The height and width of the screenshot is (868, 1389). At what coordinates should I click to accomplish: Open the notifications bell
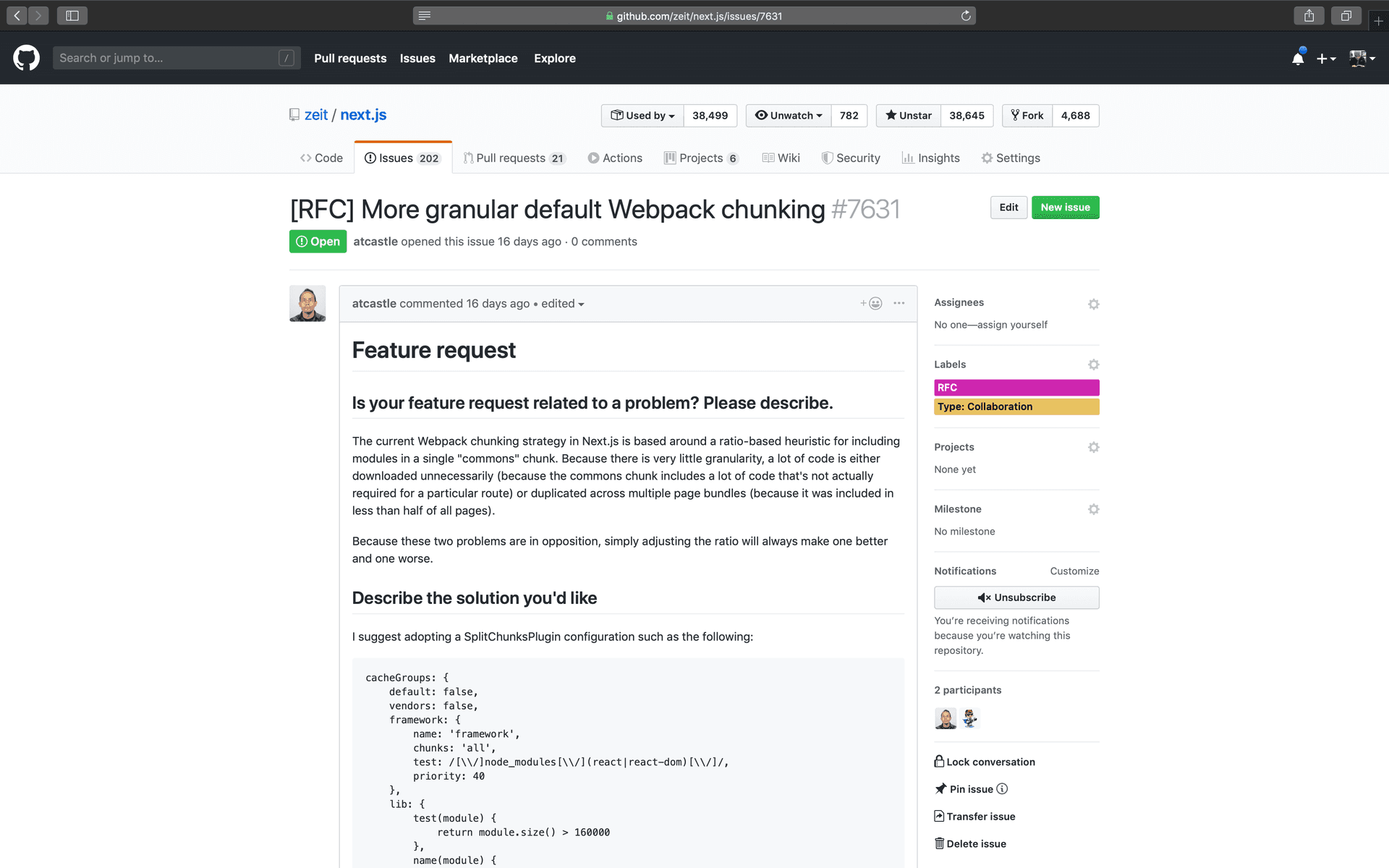coord(1298,58)
